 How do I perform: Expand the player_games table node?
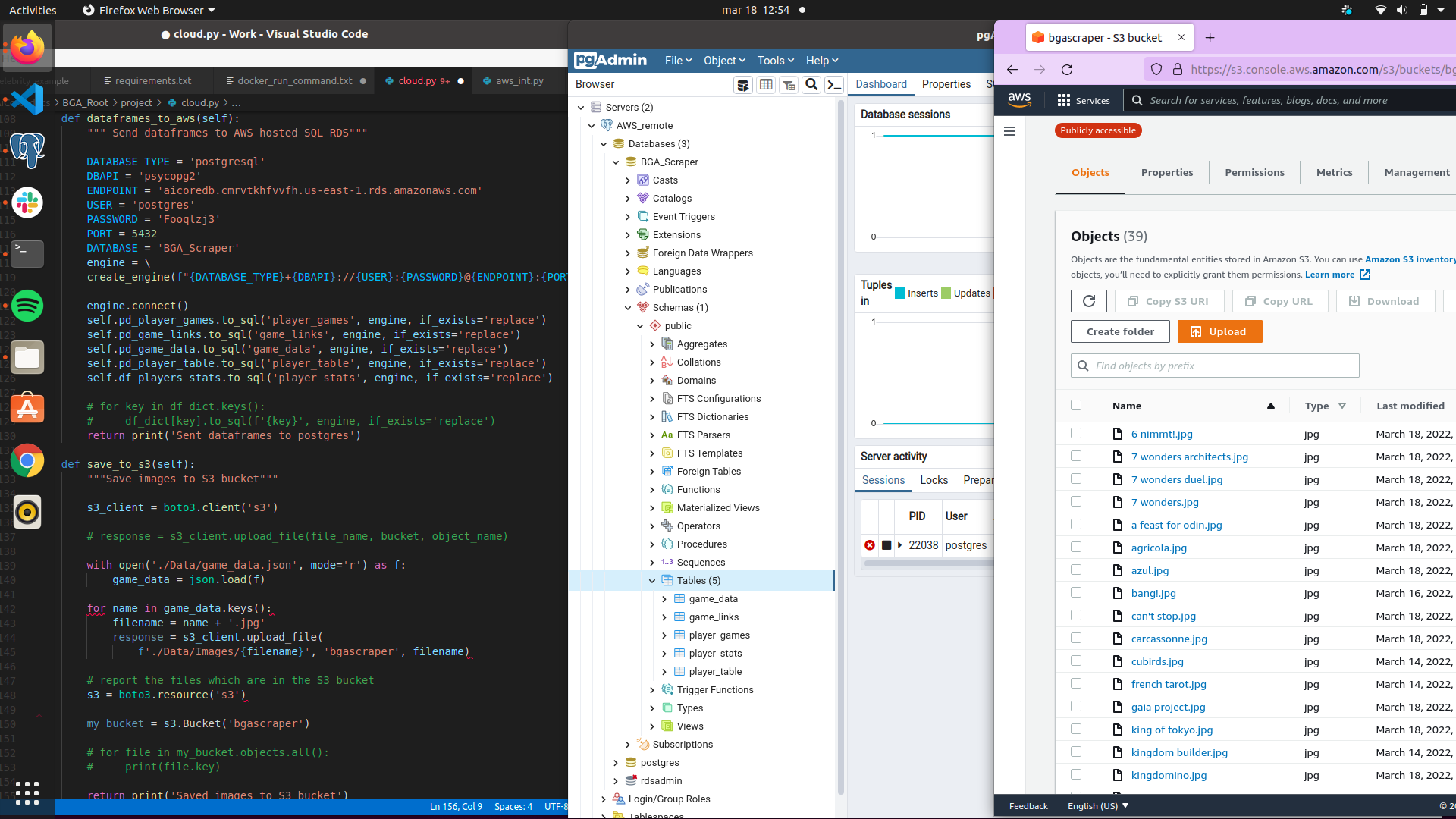coord(664,635)
